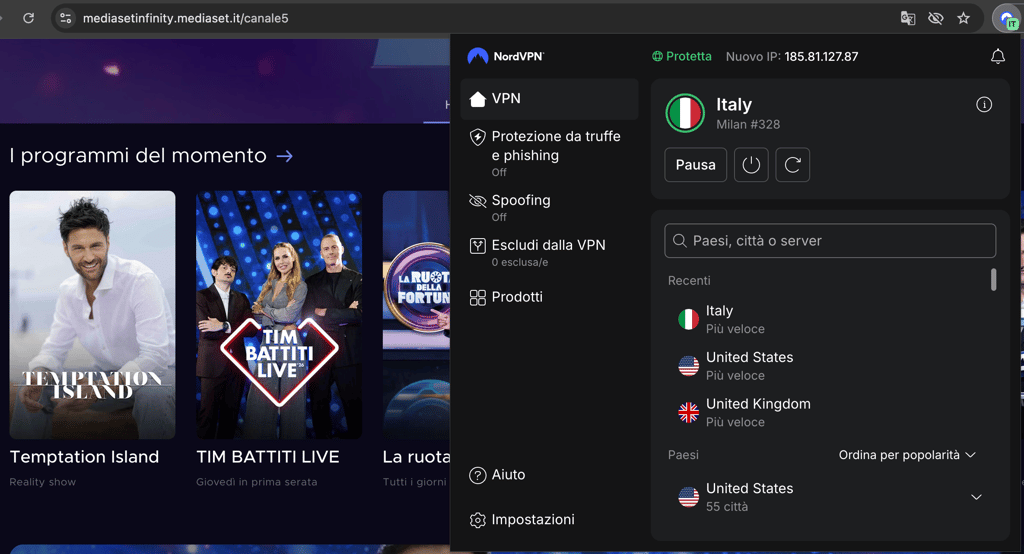Bookmark this page with the star icon
1024x554 pixels.
963,18
